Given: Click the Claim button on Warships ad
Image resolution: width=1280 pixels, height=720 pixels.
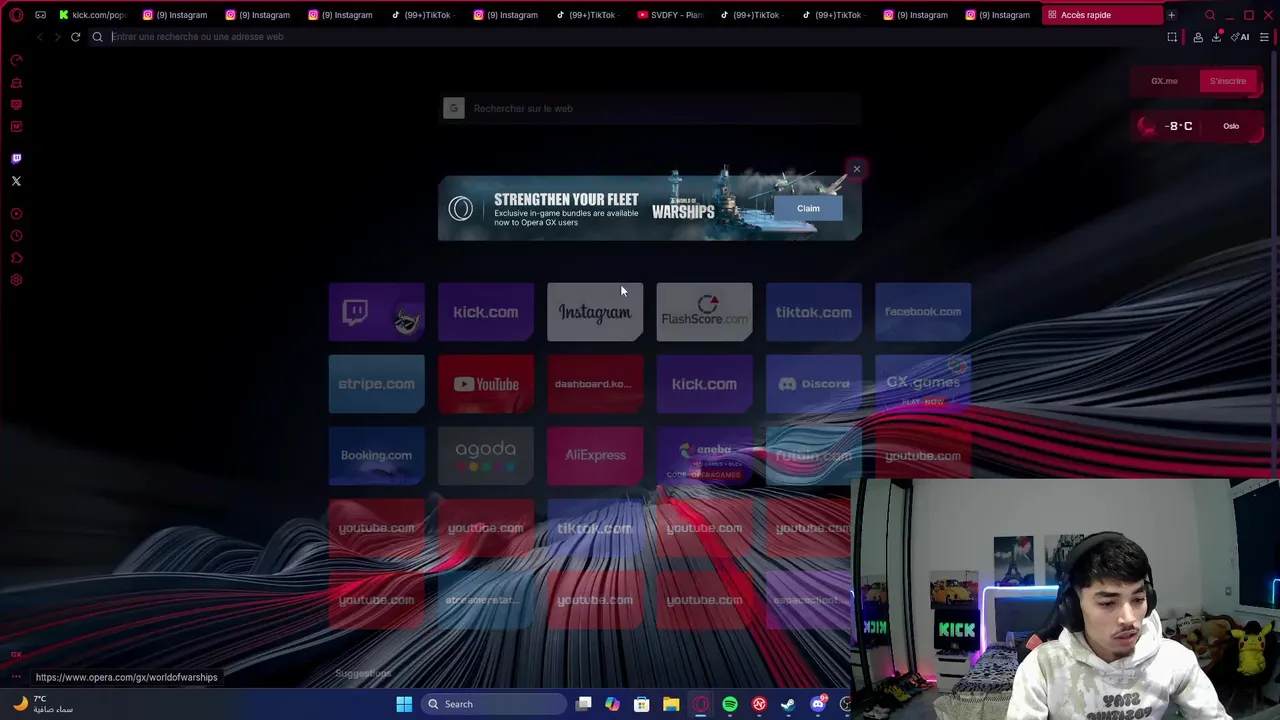Looking at the screenshot, I should coord(808,208).
